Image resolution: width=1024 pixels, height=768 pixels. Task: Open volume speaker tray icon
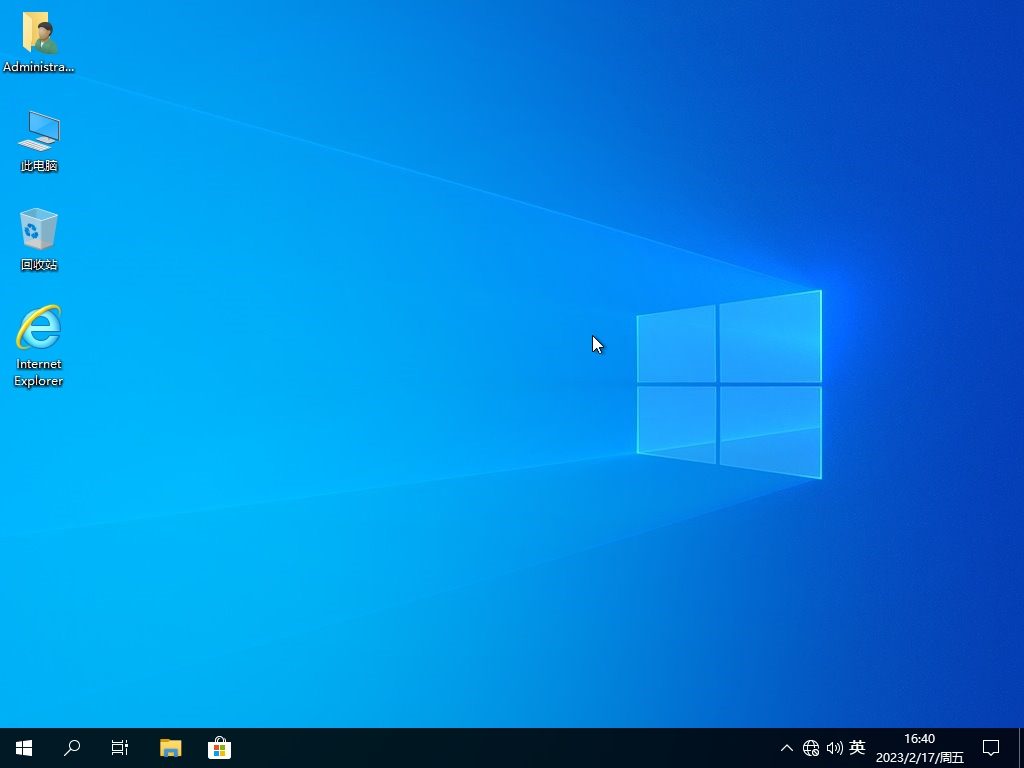pyautogui.click(x=835, y=748)
